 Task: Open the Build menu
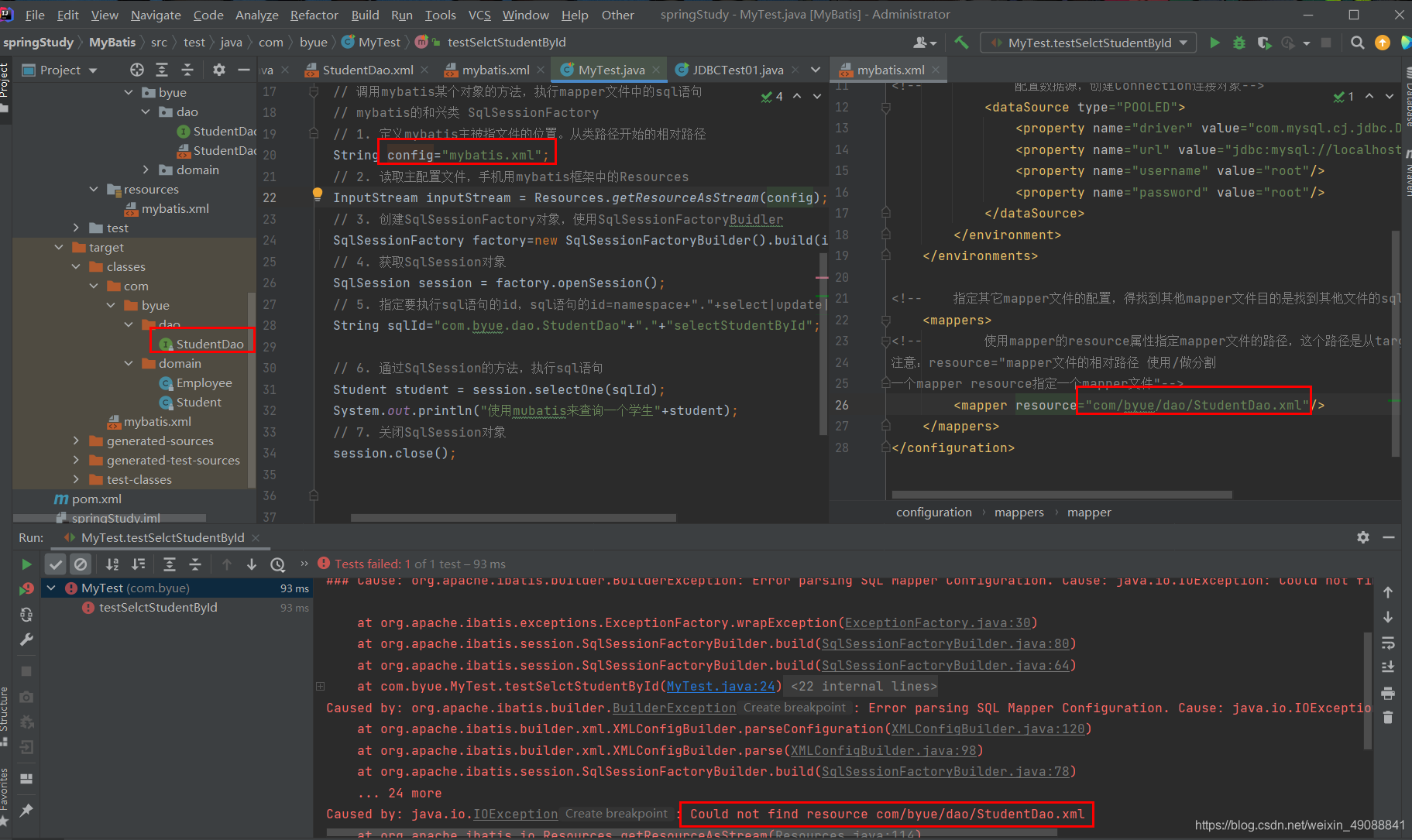(x=365, y=15)
